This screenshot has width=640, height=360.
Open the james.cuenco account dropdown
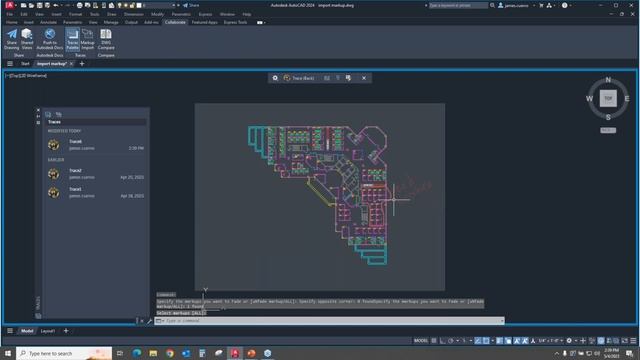click(516, 5)
